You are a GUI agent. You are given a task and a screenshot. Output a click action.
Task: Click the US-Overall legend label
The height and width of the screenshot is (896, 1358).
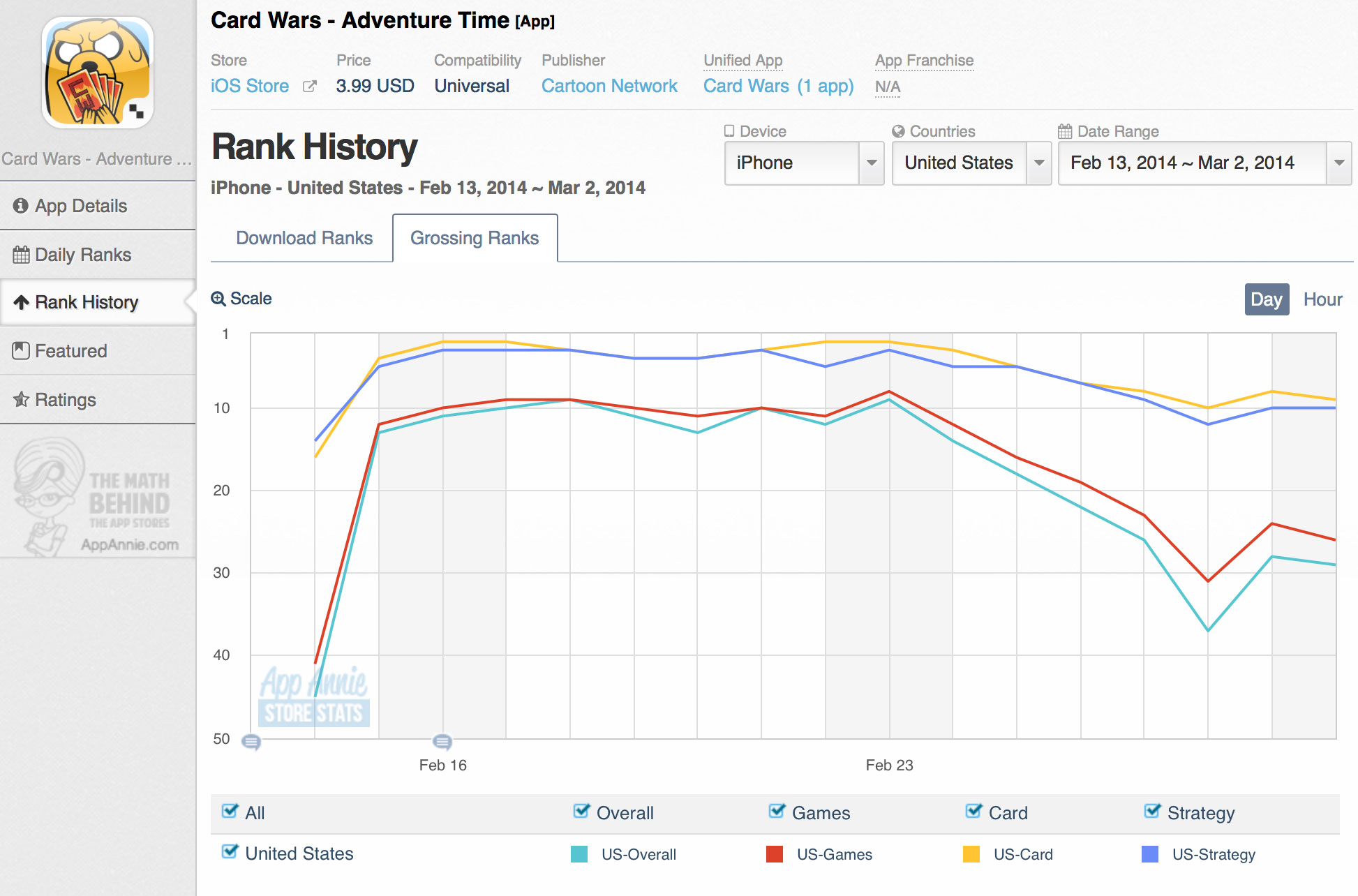[x=639, y=854]
